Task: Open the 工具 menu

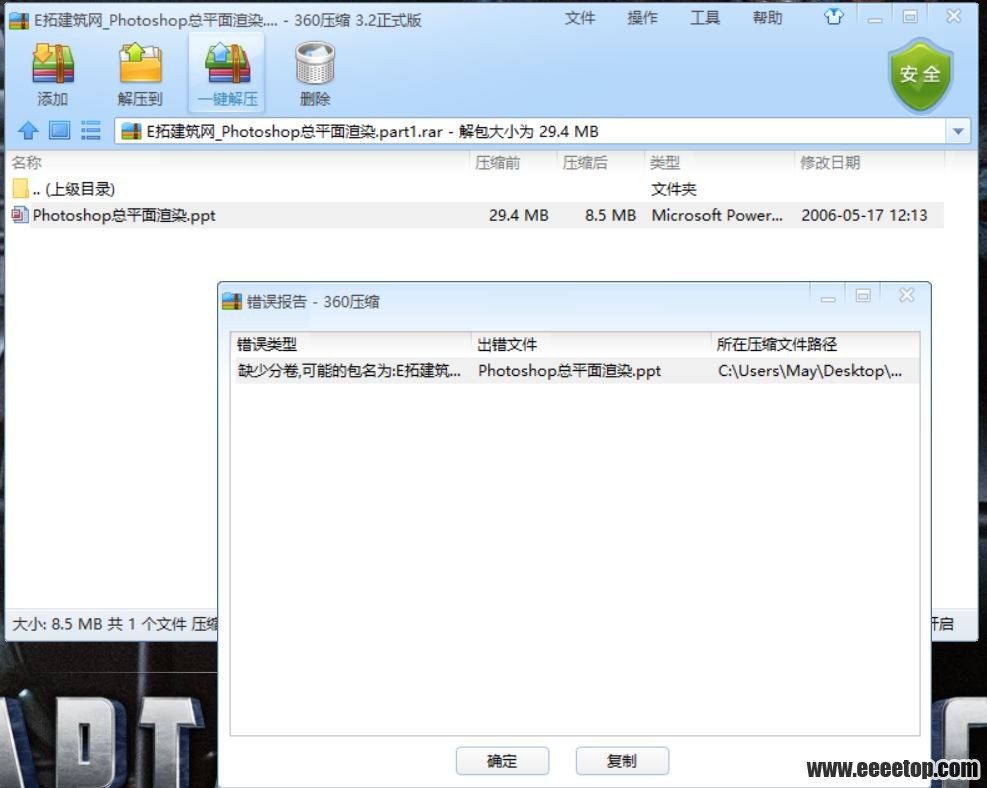Action: [704, 18]
